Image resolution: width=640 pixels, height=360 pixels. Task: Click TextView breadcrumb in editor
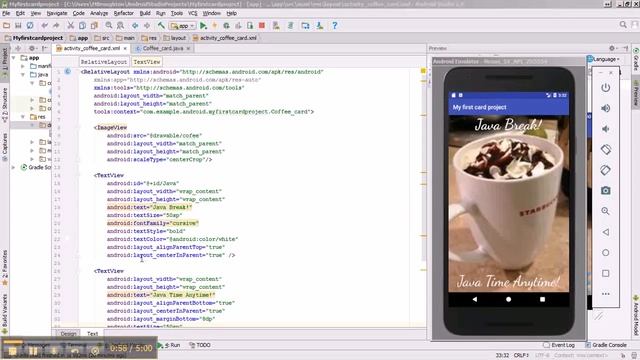pyautogui.click(x=147, y=62)
